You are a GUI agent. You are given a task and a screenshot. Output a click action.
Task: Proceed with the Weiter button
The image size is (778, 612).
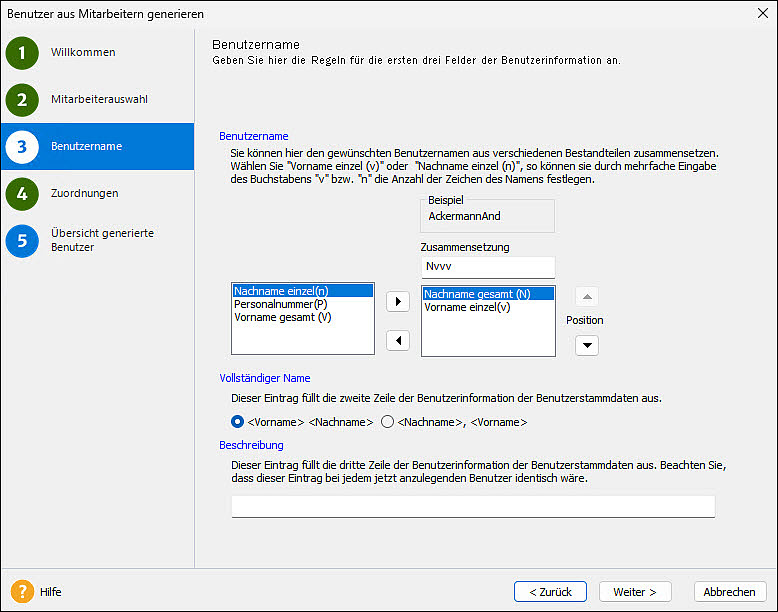[634, 592]
